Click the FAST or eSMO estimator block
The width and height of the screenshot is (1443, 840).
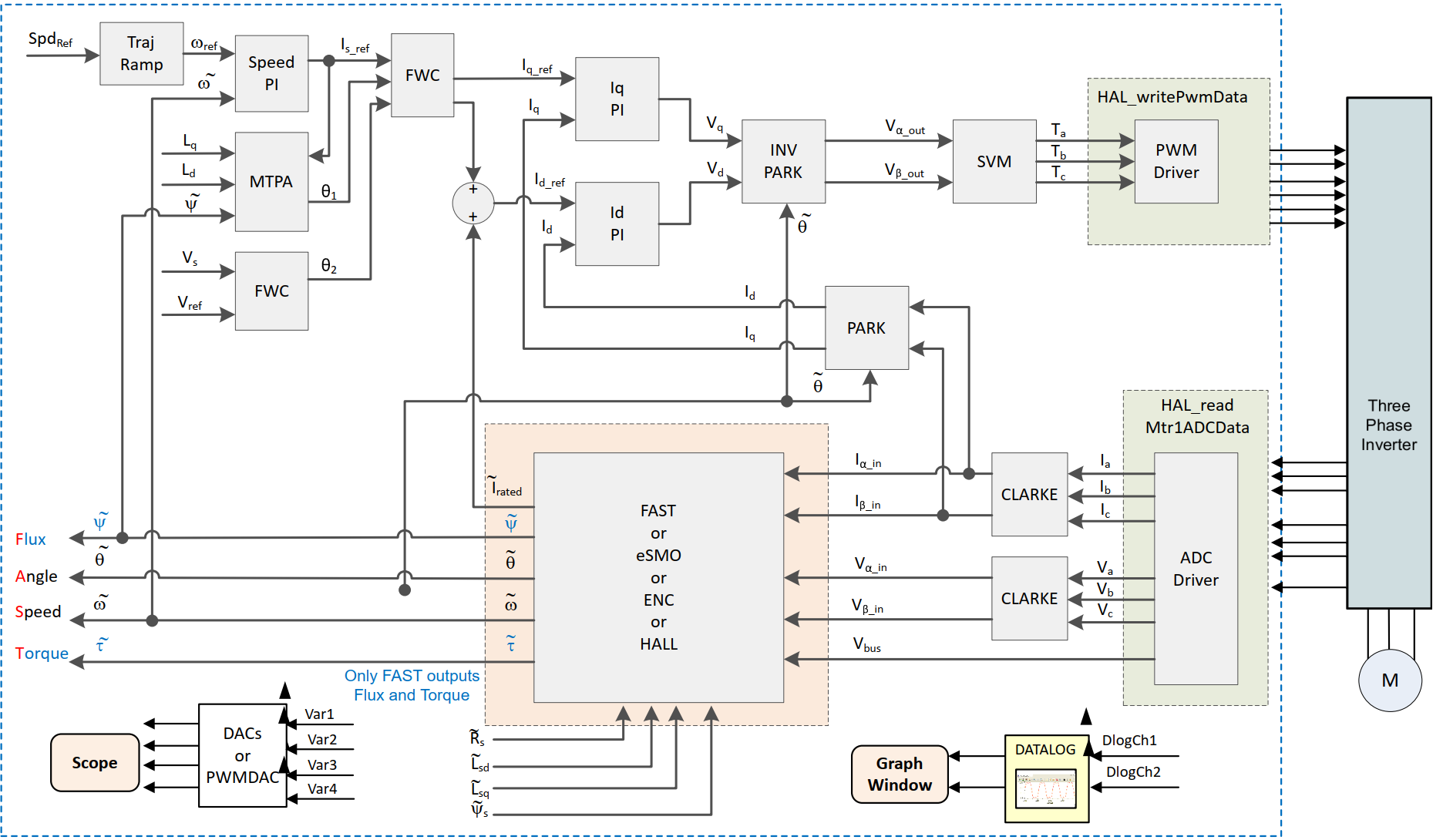(658, 577)
